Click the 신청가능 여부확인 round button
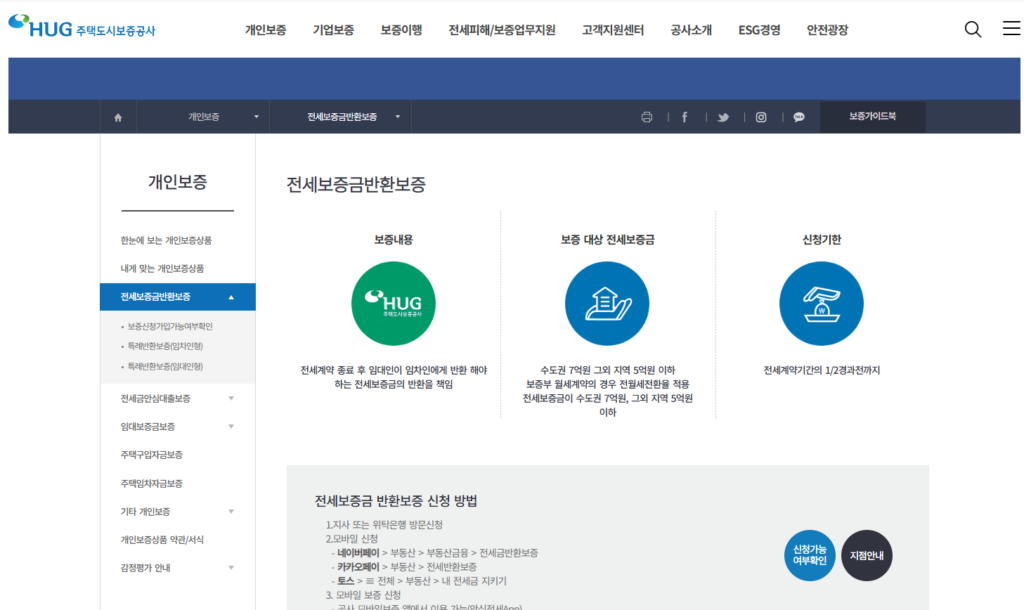Image resolution: width=1024 pixels, height=610 pixels. [810, 555]
